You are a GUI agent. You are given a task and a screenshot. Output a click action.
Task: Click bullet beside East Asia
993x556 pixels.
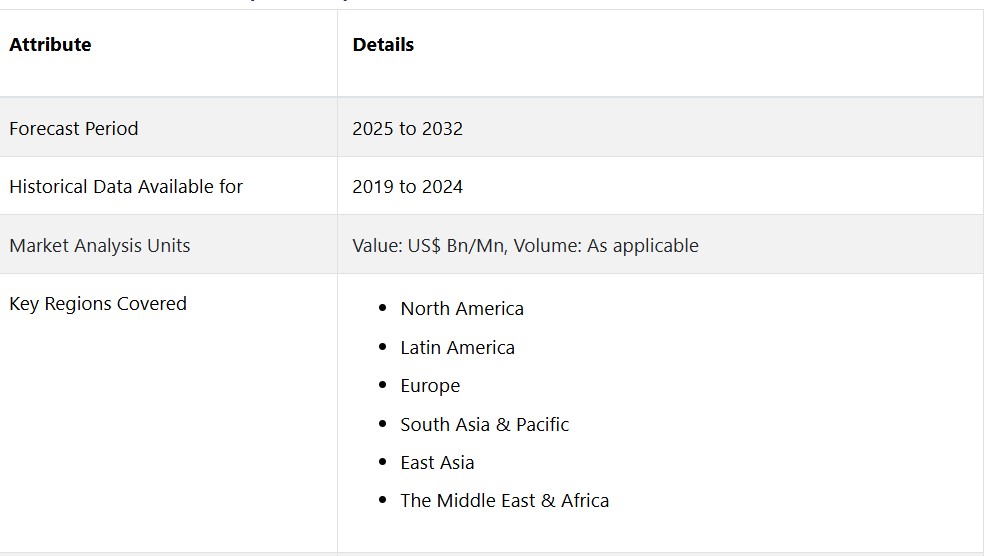383,462
